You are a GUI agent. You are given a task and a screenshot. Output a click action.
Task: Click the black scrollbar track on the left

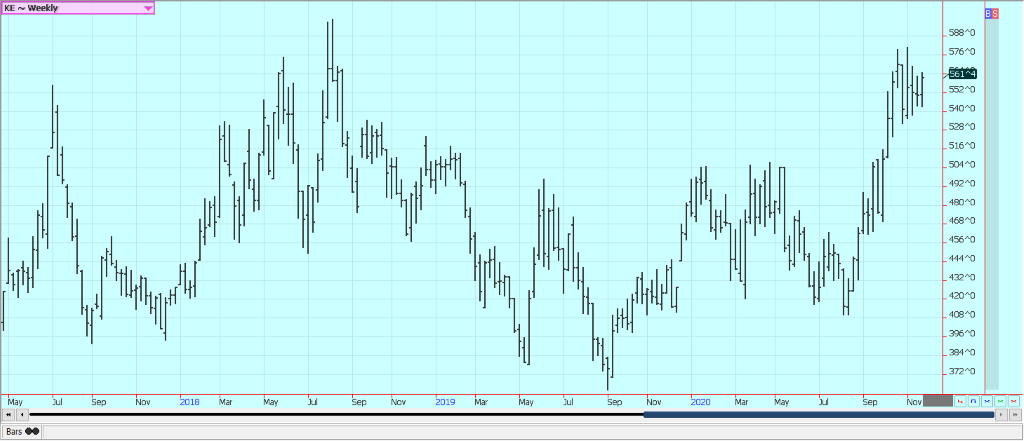pyautogui.click(x=336, y=414)
